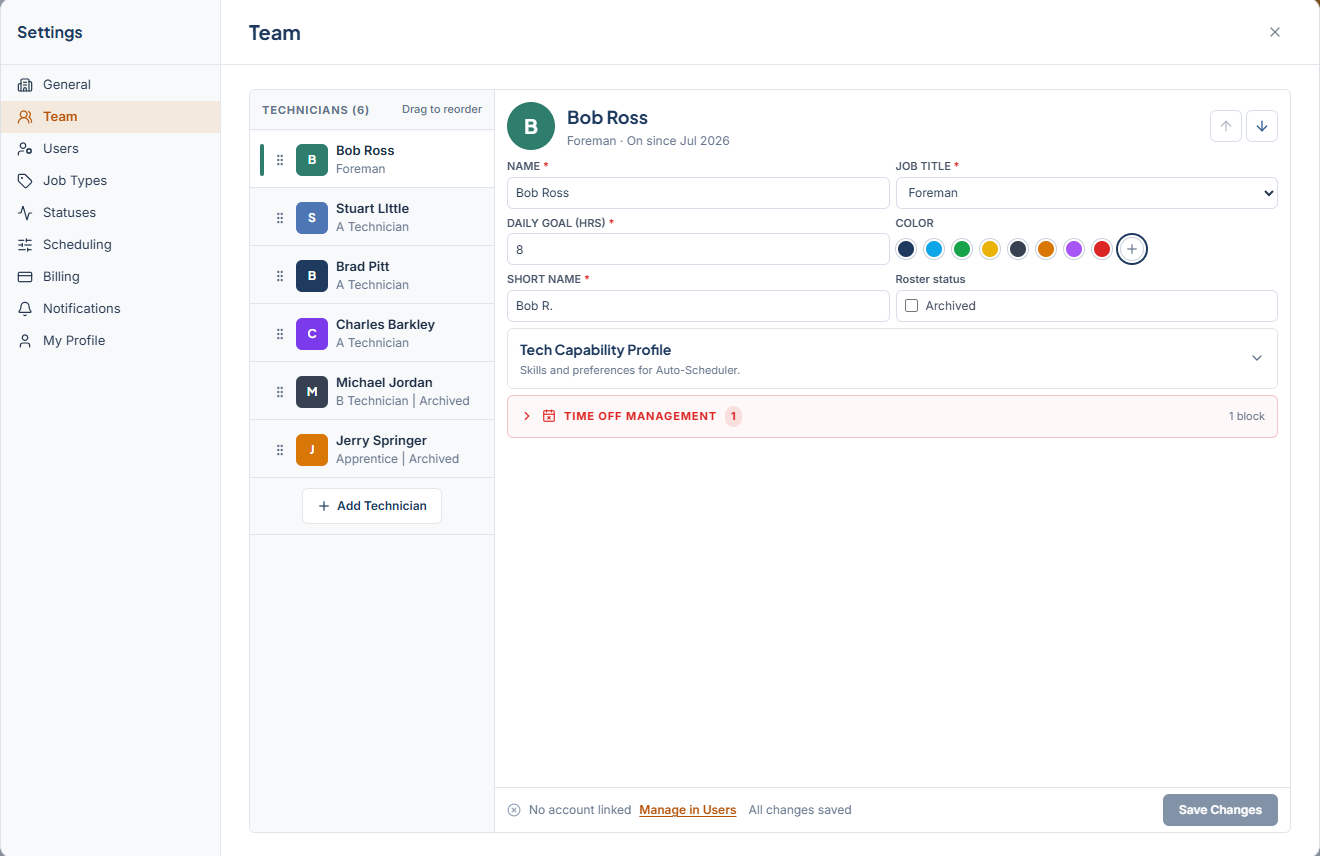Click drag handle next to Jerry Springer
The image size is (1320, 856).
pyautogui.click(x=280, y=450)
